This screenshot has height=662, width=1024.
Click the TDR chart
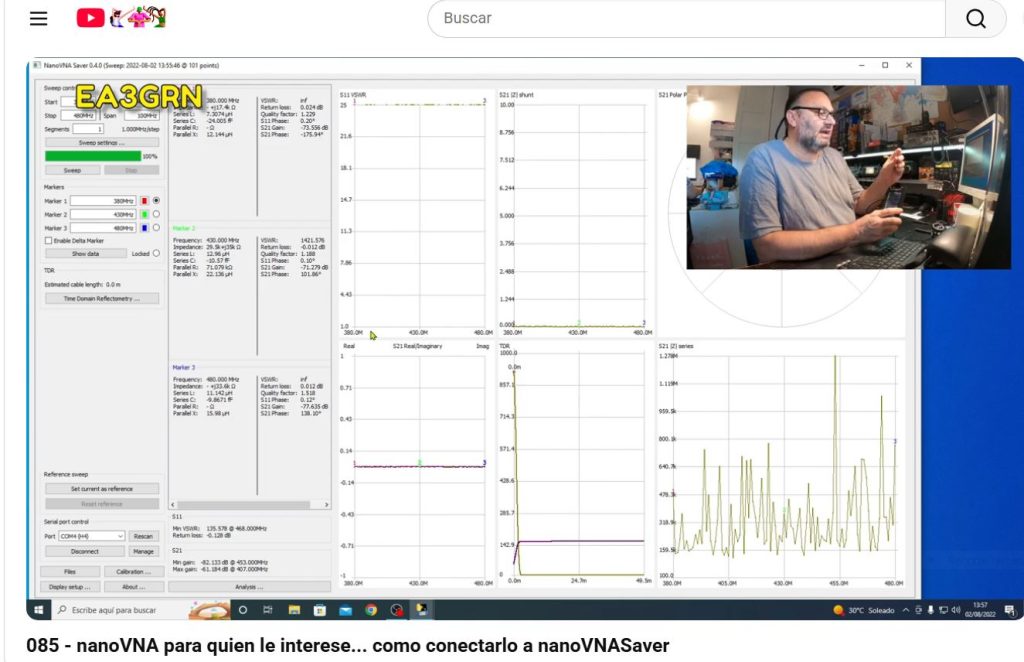(576, 464)
